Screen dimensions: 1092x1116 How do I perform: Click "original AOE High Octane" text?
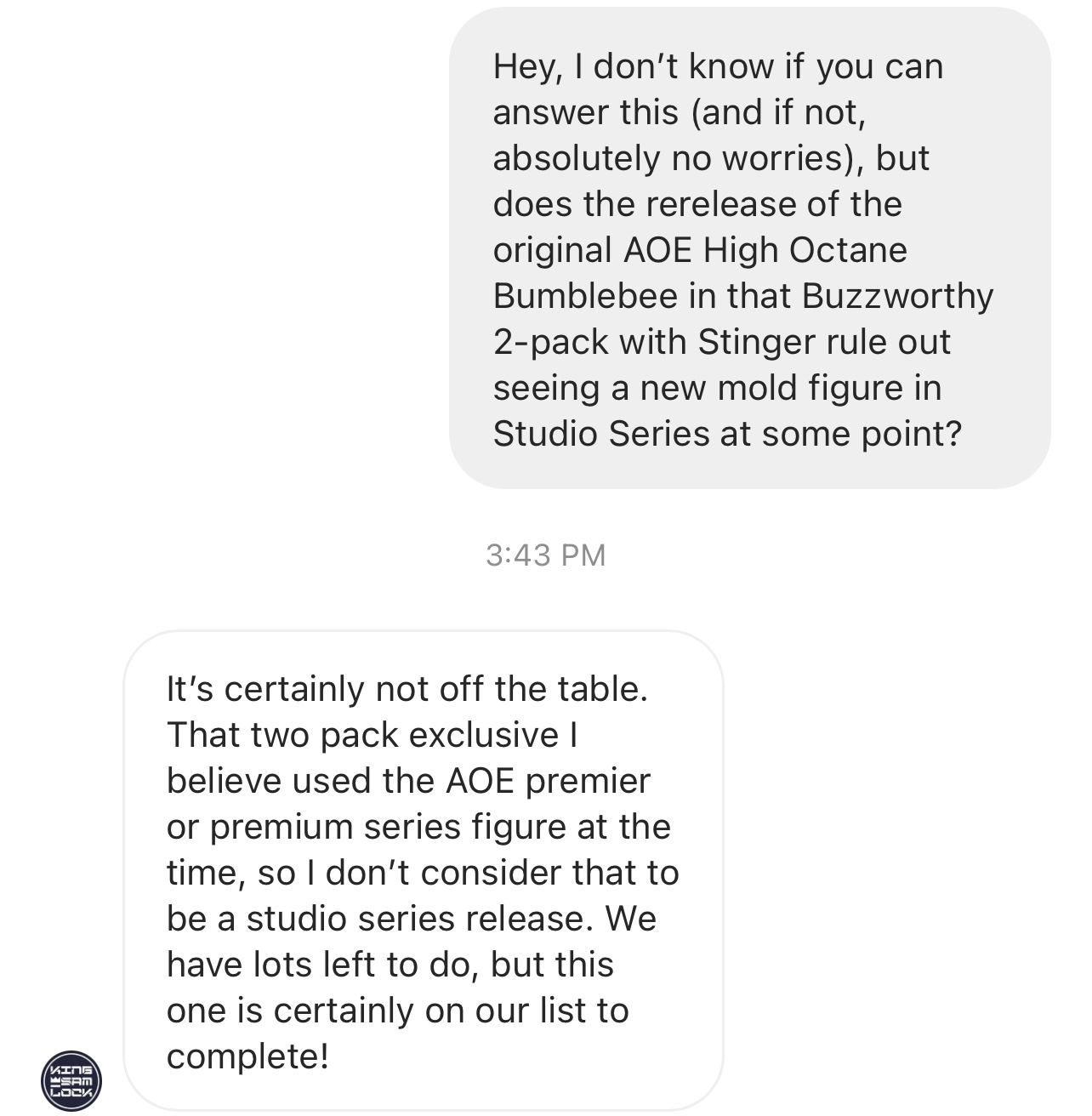[x=699, y=250]
